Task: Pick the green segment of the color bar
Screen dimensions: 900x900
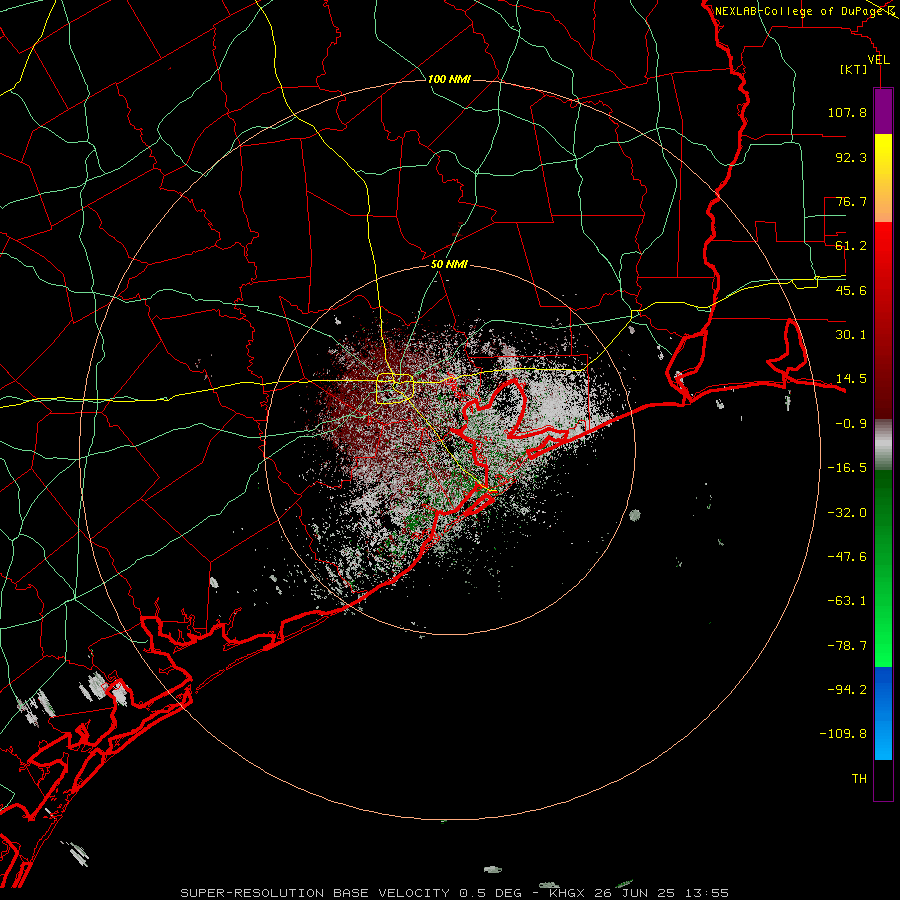Action: tap(883, 568)
